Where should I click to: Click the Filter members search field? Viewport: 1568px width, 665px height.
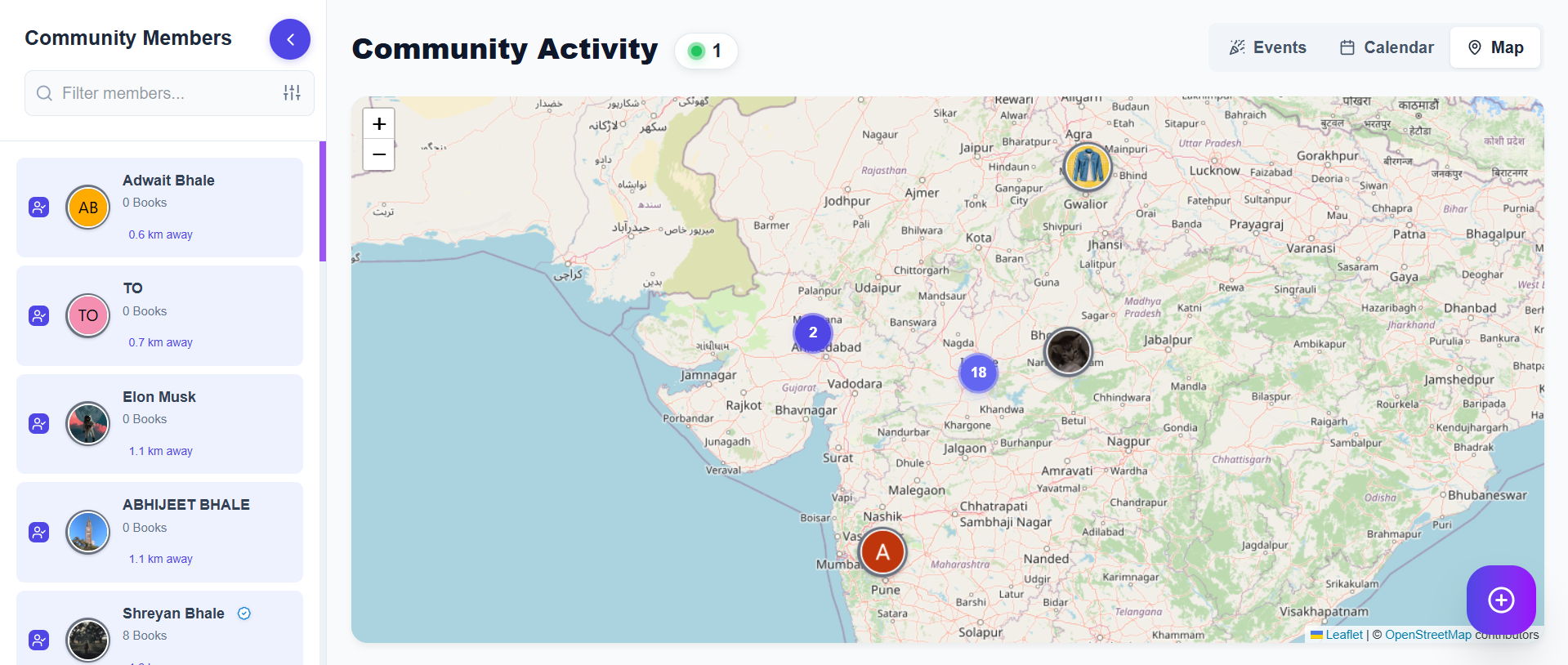coord(169,93)
